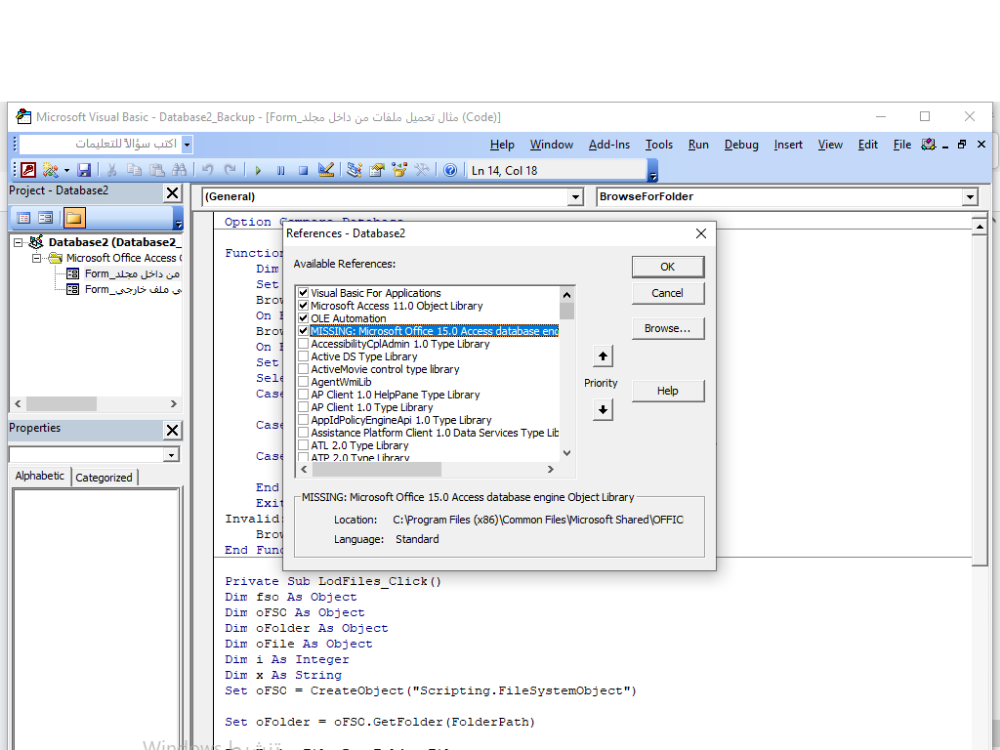Click the Break pause icon
This screenshot has width=1000, height=750.
281,170
